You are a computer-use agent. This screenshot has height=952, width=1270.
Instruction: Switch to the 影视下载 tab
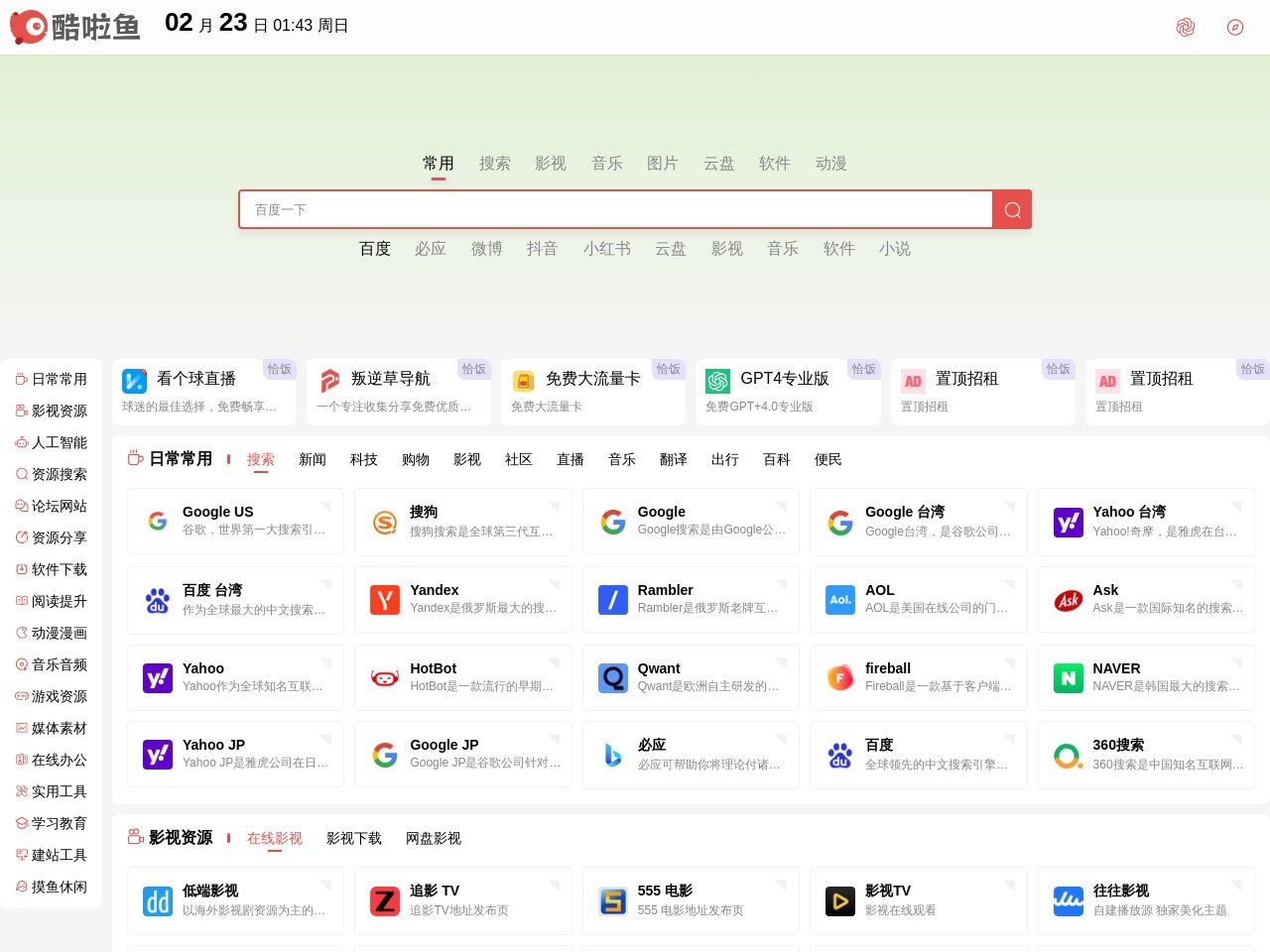pos(354,839)
